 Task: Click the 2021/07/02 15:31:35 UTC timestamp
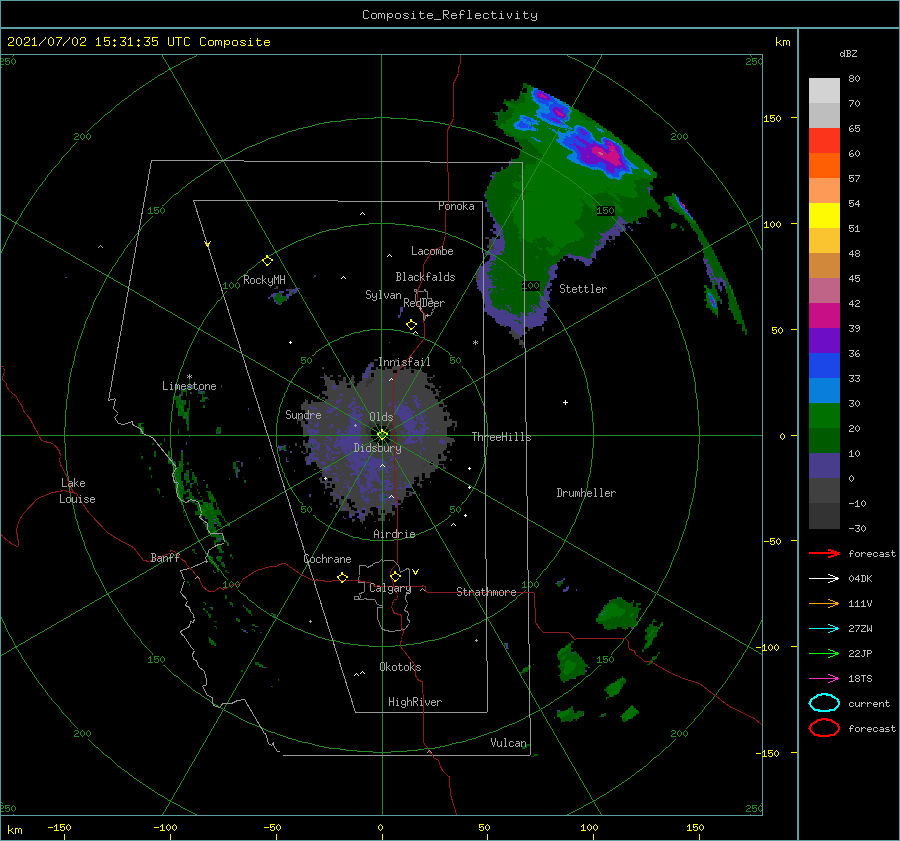(x=138, y=42)
